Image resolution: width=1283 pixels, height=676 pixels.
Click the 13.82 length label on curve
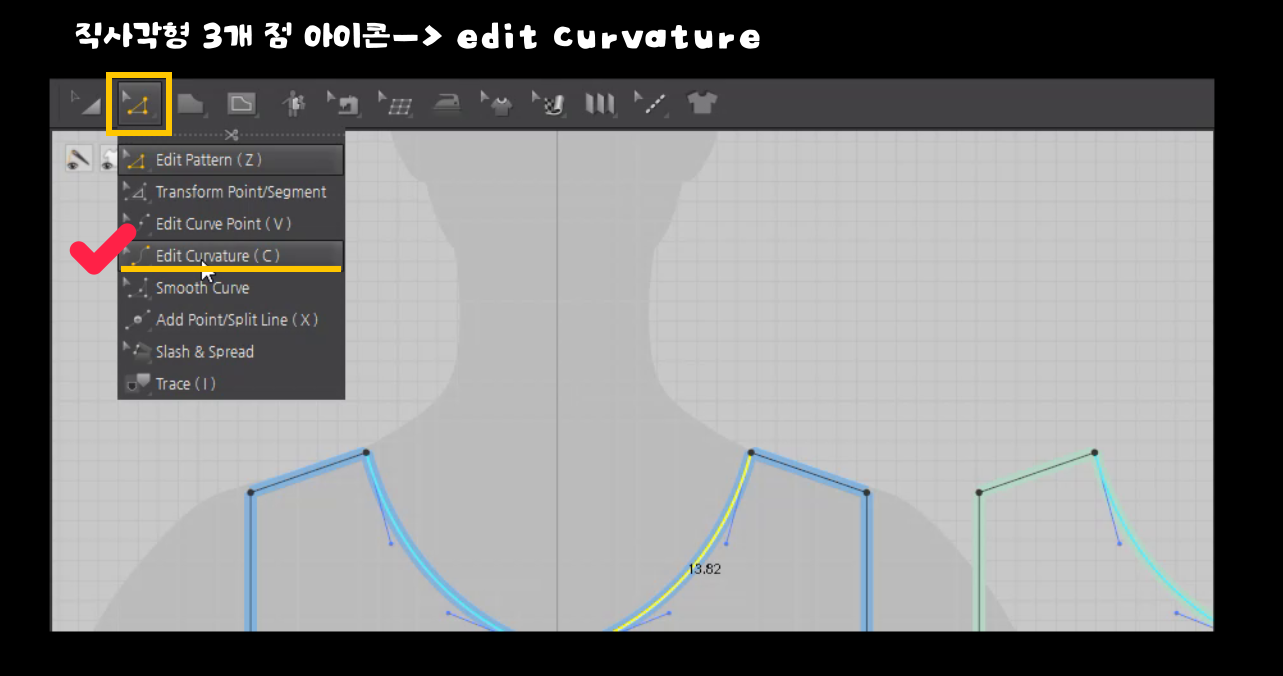pyautogui.click(x=704, y=569)
